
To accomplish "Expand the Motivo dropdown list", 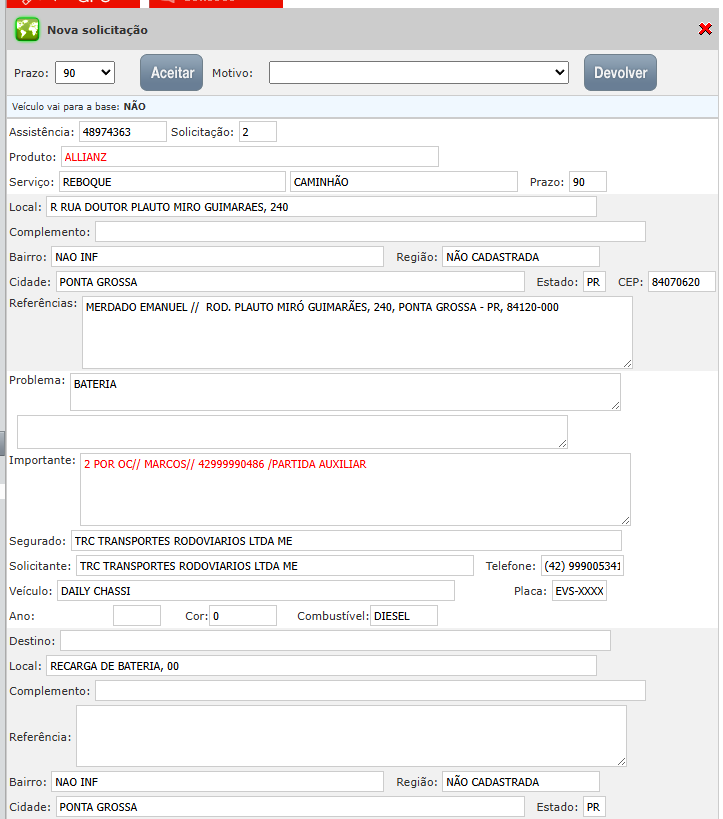I will 418,73.
